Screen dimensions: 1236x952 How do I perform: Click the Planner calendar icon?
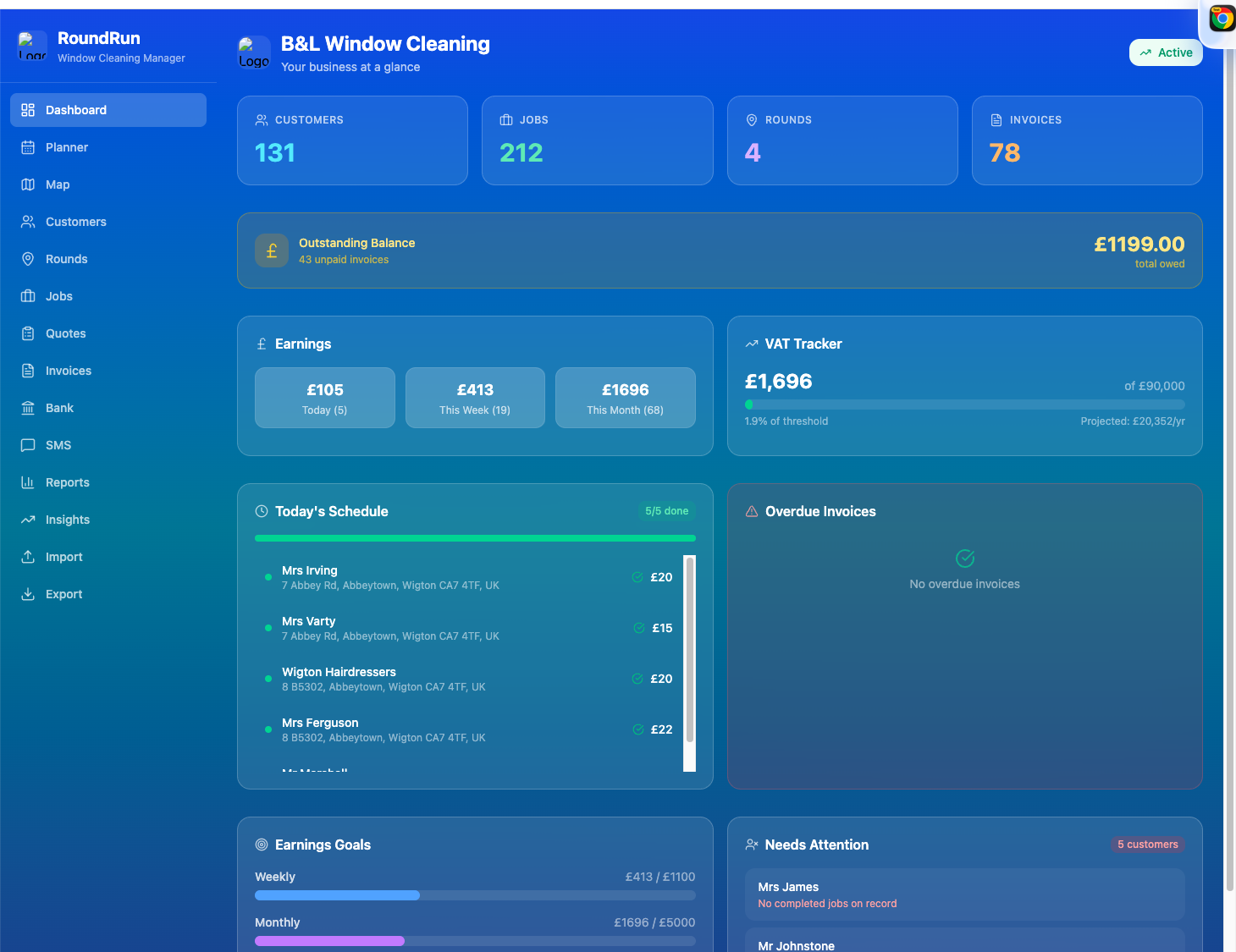pyautogui.click(x=28, y=147)
